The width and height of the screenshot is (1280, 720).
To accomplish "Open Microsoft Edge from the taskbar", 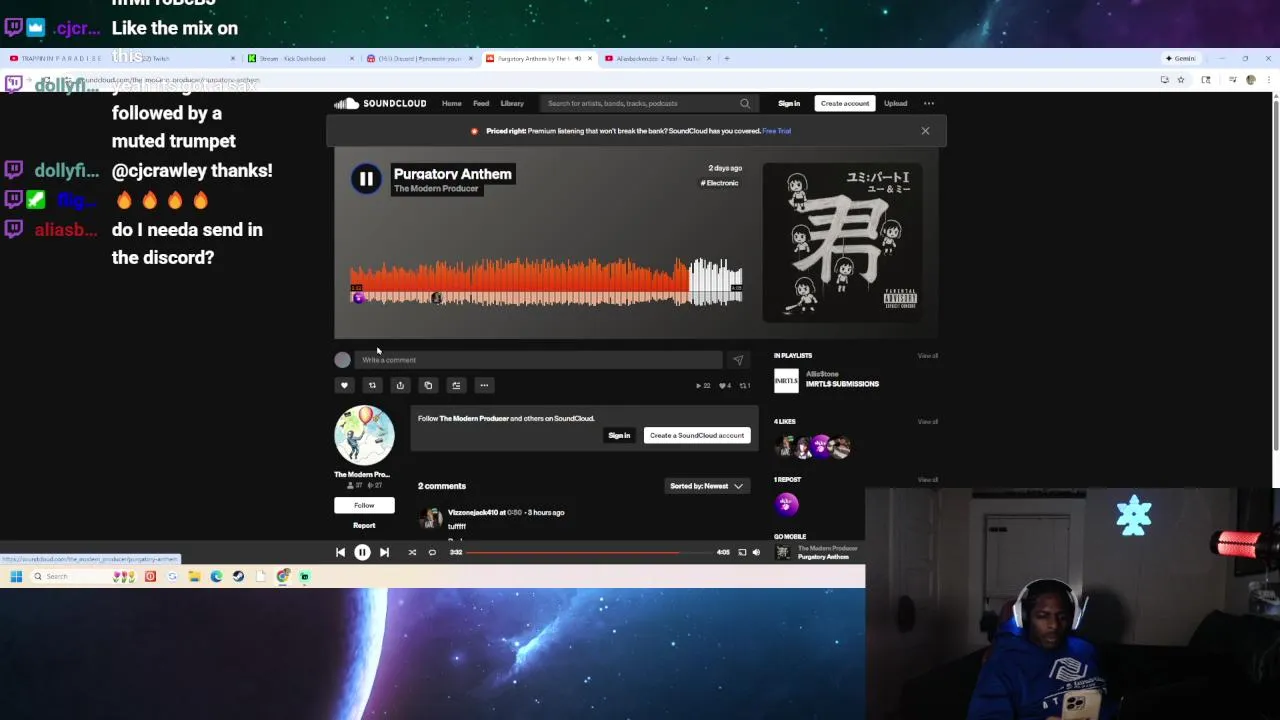I will click(216, 576).
